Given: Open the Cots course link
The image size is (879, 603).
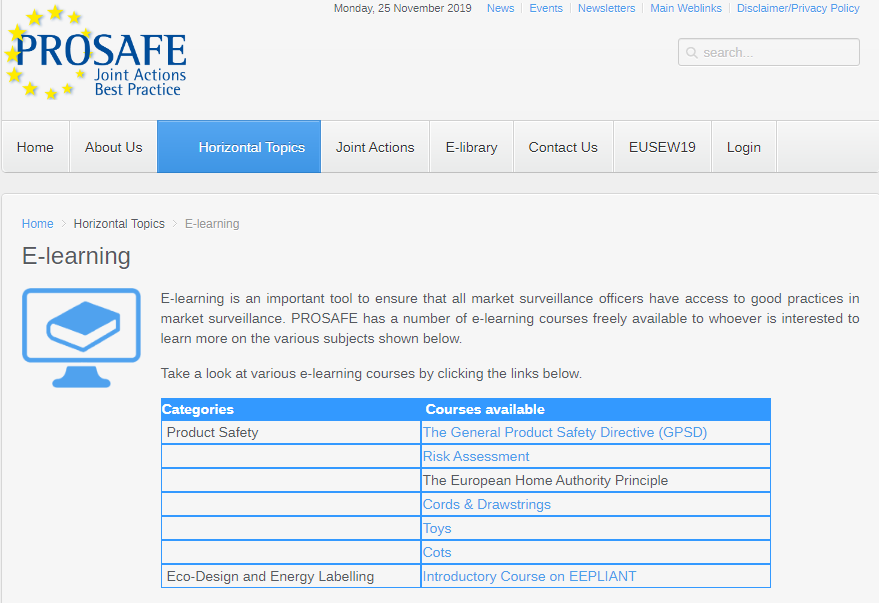Looking at the screenshot, I should tap(437, 553).
